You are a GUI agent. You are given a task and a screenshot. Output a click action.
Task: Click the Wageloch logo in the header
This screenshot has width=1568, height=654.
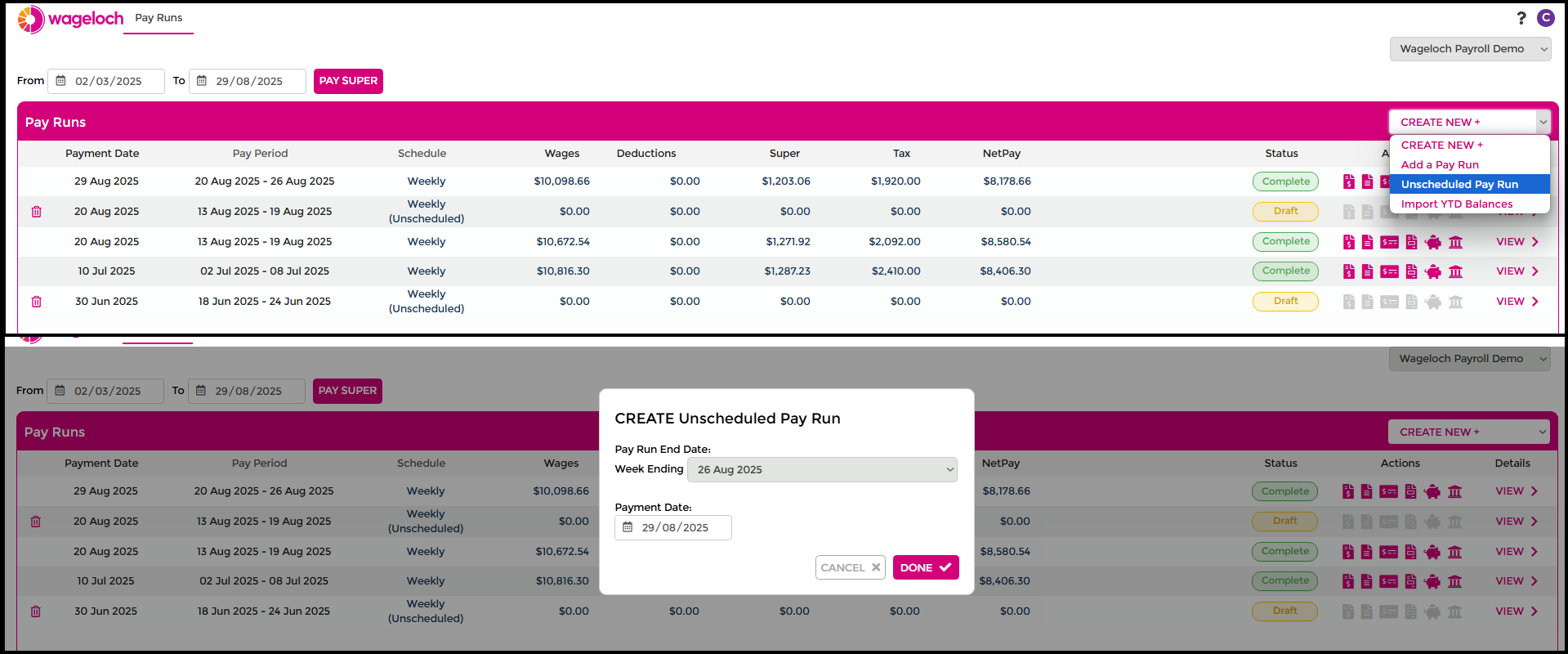(70, 19)
